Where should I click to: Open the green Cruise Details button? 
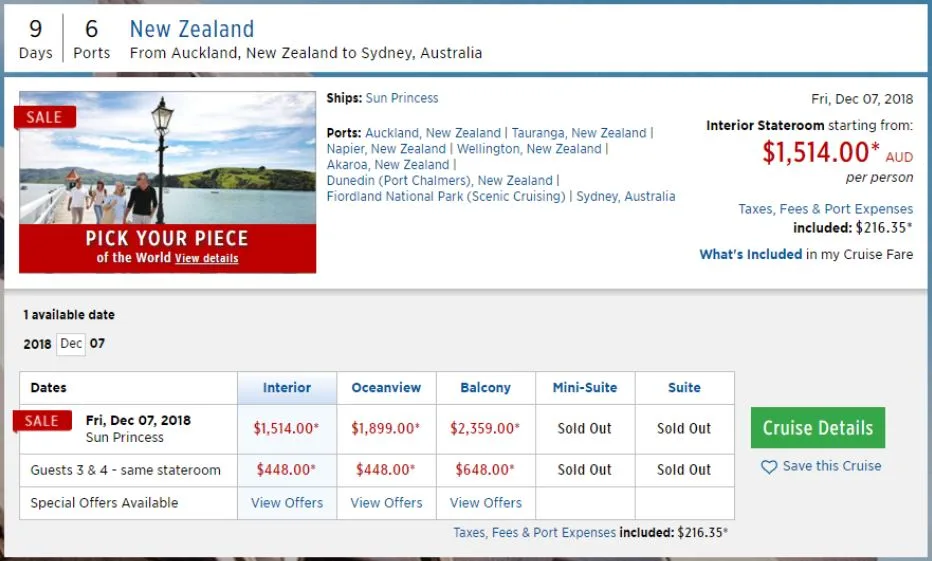[818, 428]
